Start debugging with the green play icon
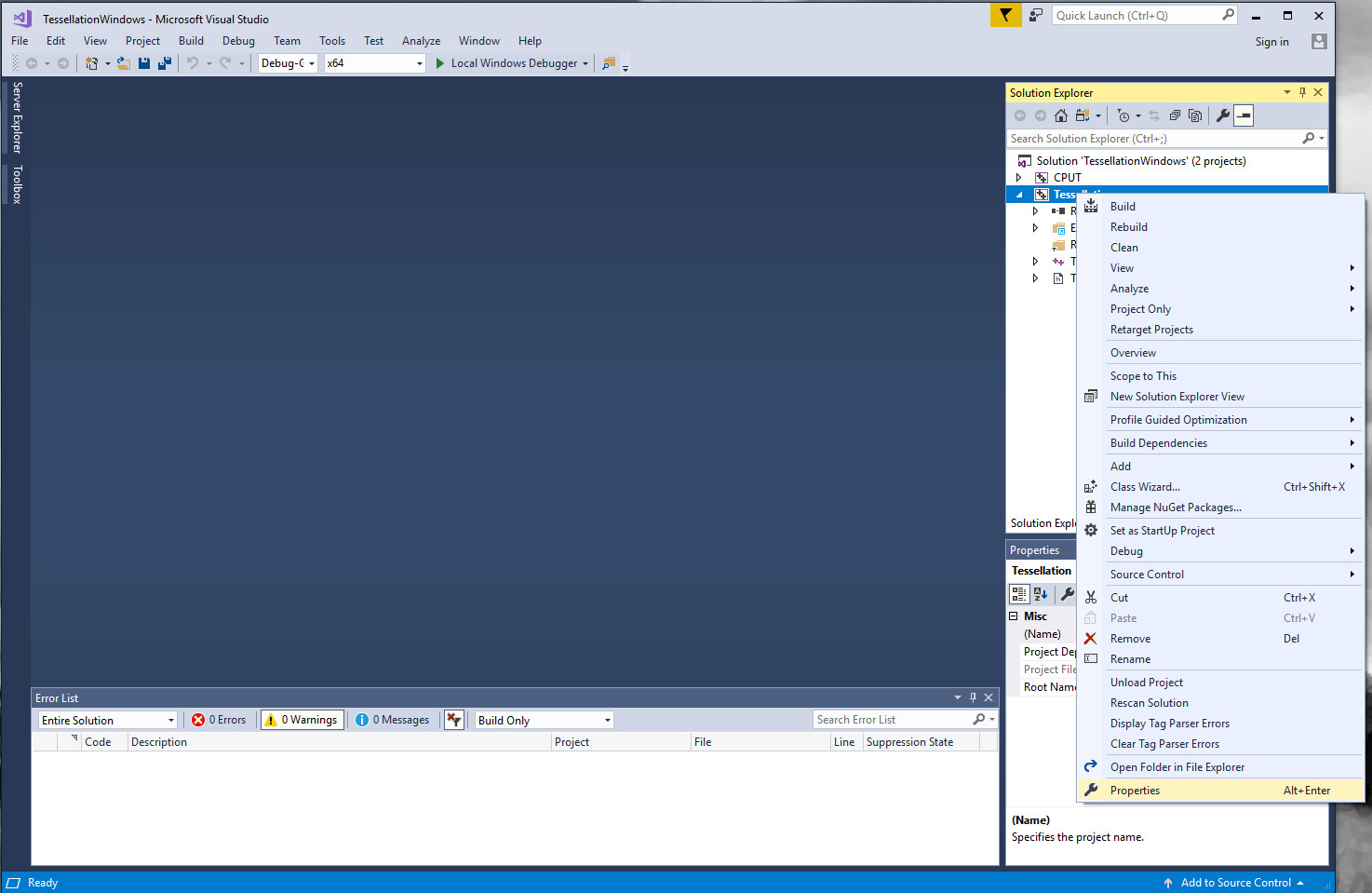Screen dimensions: 1372x893 (x=440, y=63)
